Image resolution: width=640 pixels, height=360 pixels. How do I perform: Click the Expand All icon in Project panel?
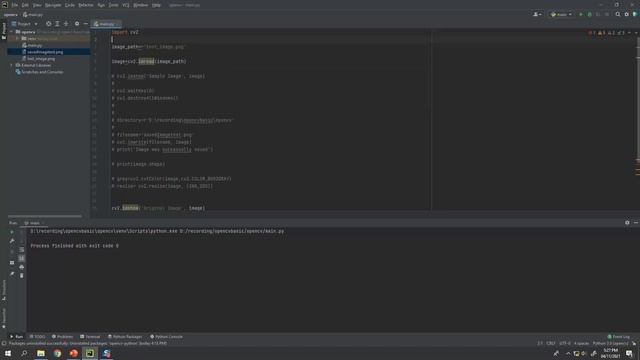57,24
